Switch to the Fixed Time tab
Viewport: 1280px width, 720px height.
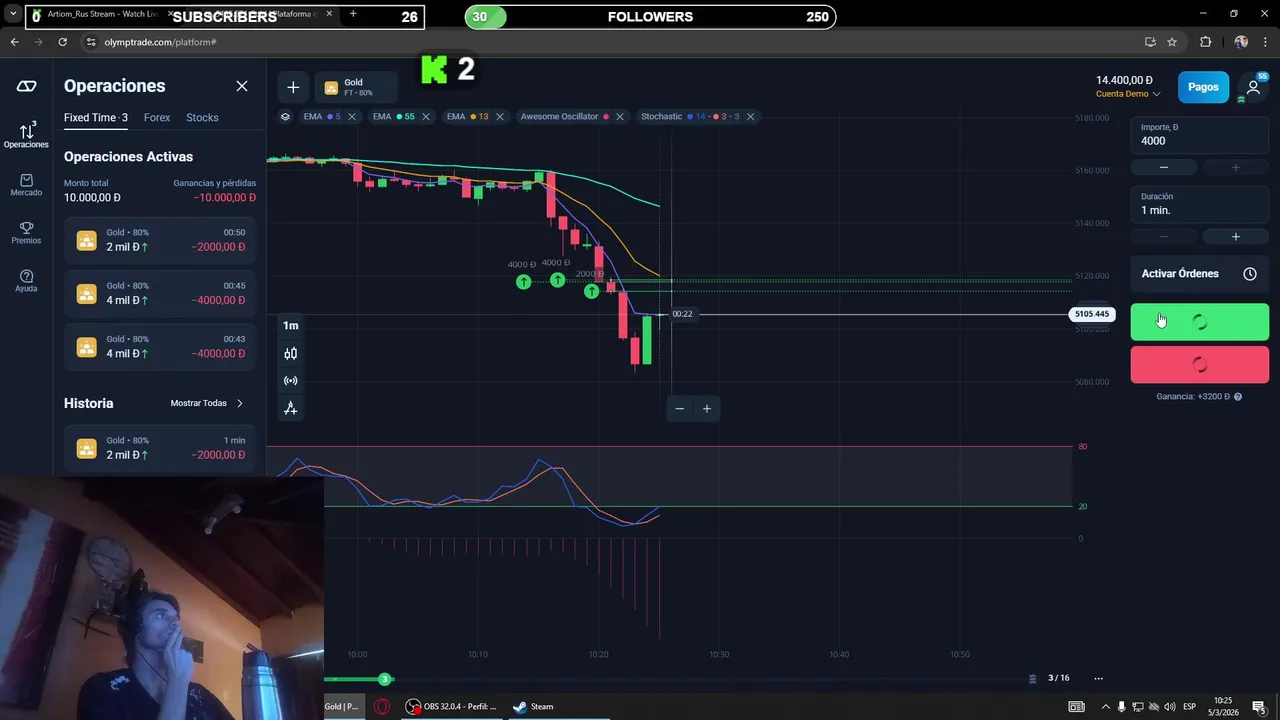(x=95, y=117)
